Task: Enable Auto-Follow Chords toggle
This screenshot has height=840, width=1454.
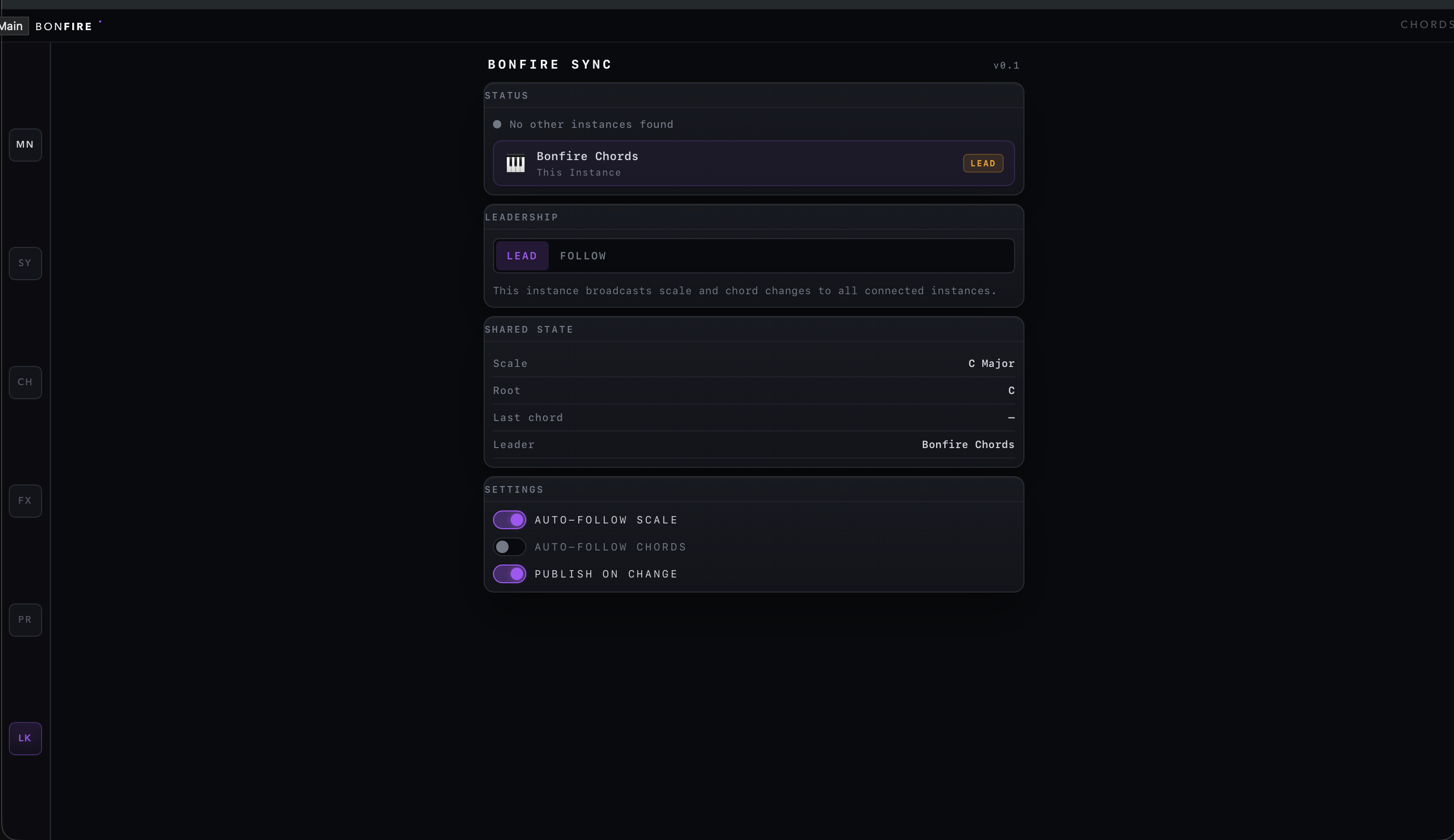Action: [509, 547]
